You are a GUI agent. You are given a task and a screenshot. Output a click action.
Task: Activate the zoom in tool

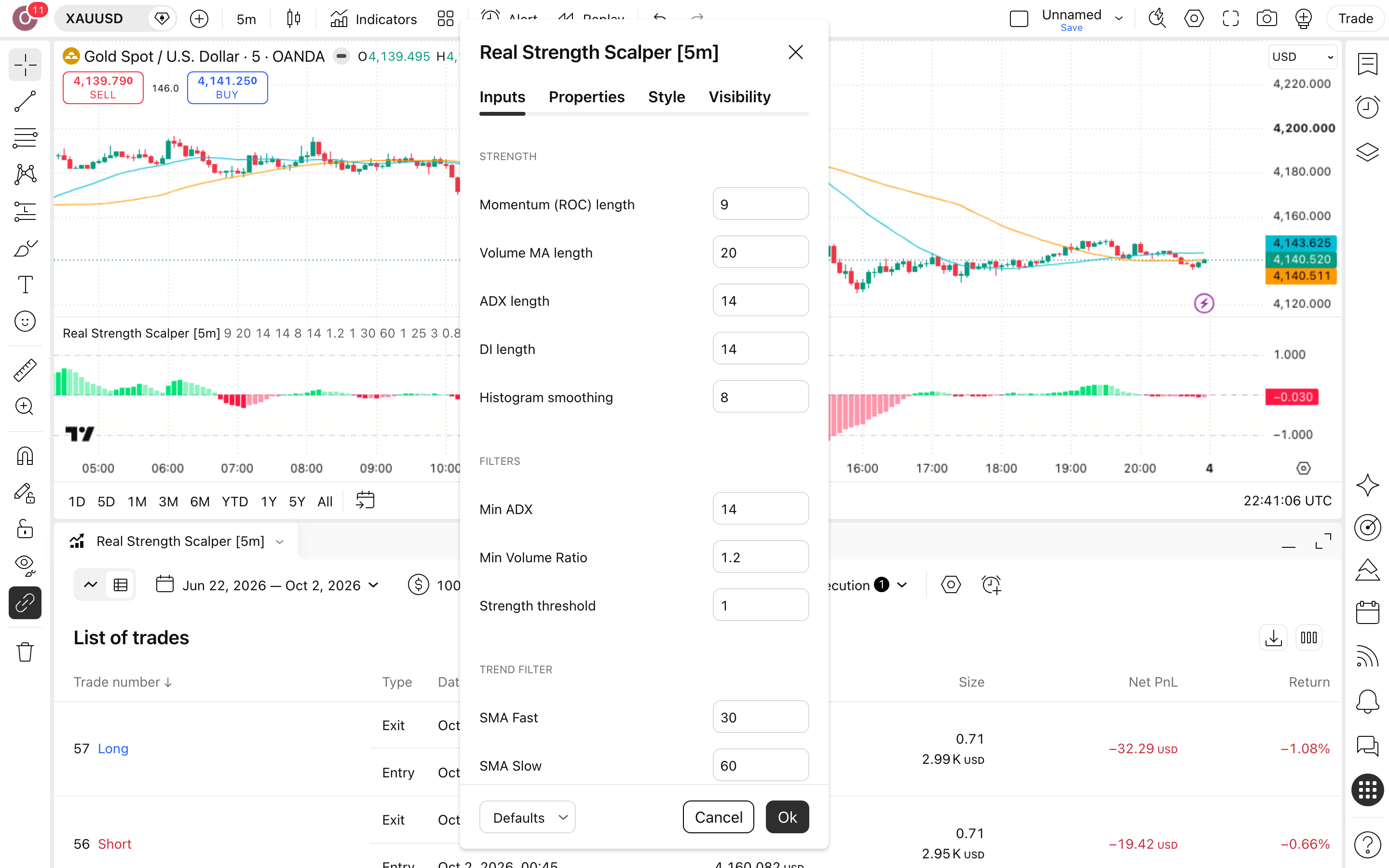point(25,407)
